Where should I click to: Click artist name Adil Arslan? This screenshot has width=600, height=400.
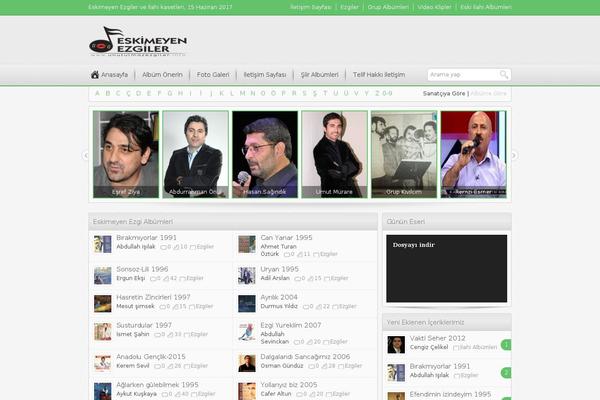(275, 278)
